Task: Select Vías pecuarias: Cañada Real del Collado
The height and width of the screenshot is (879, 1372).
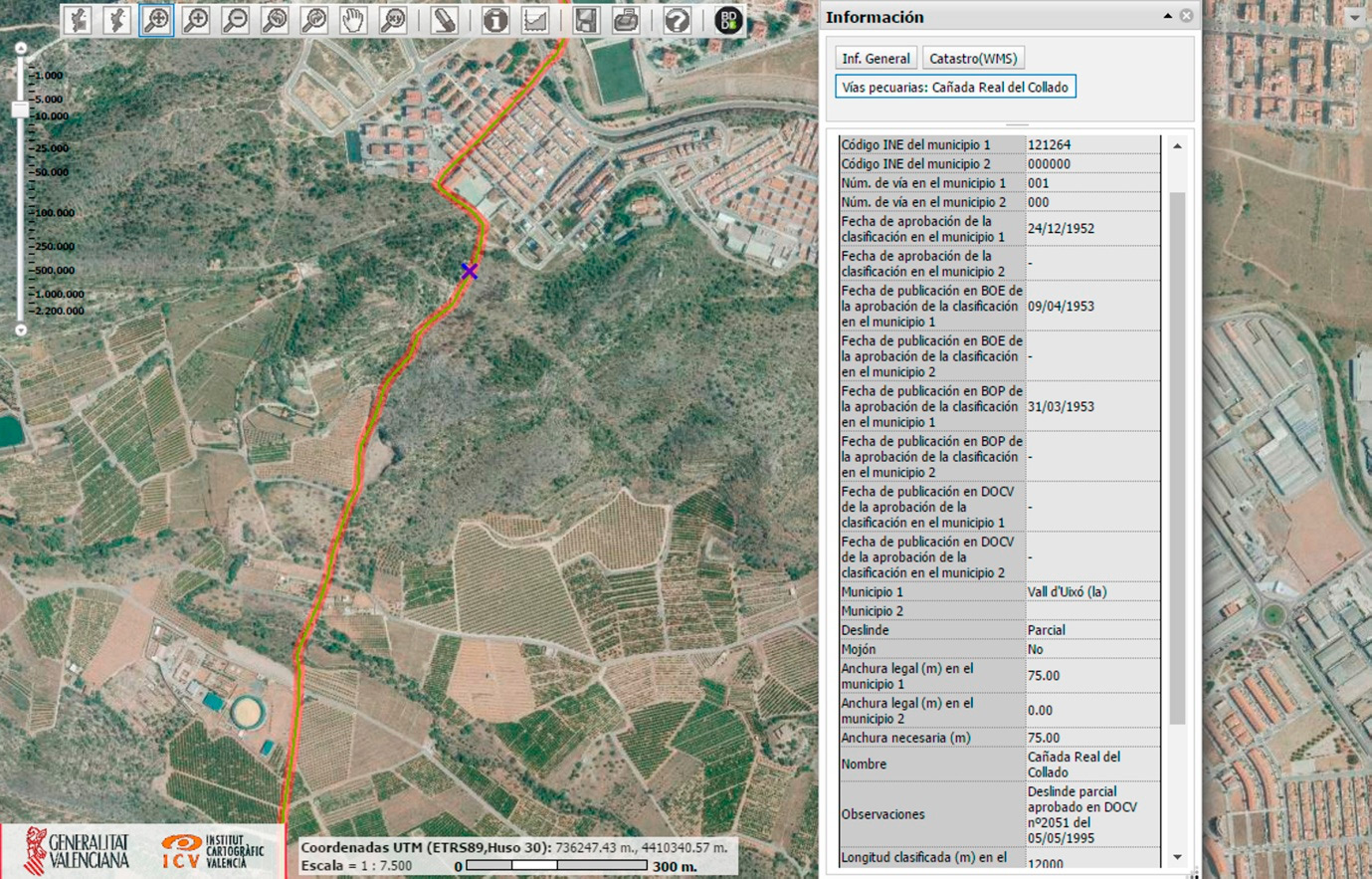Action: (x=954, y=88)
